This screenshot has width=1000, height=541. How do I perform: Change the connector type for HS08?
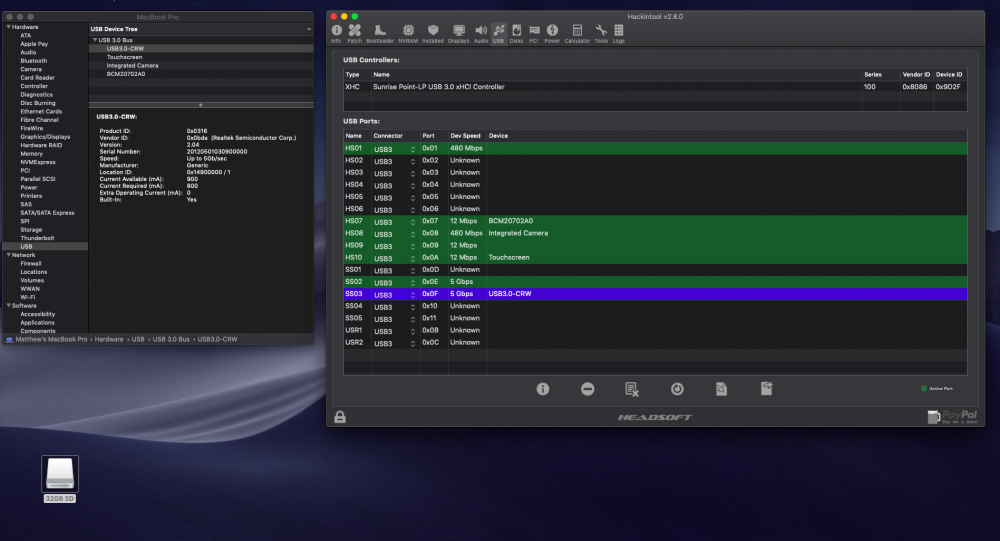tap(395, 234)
